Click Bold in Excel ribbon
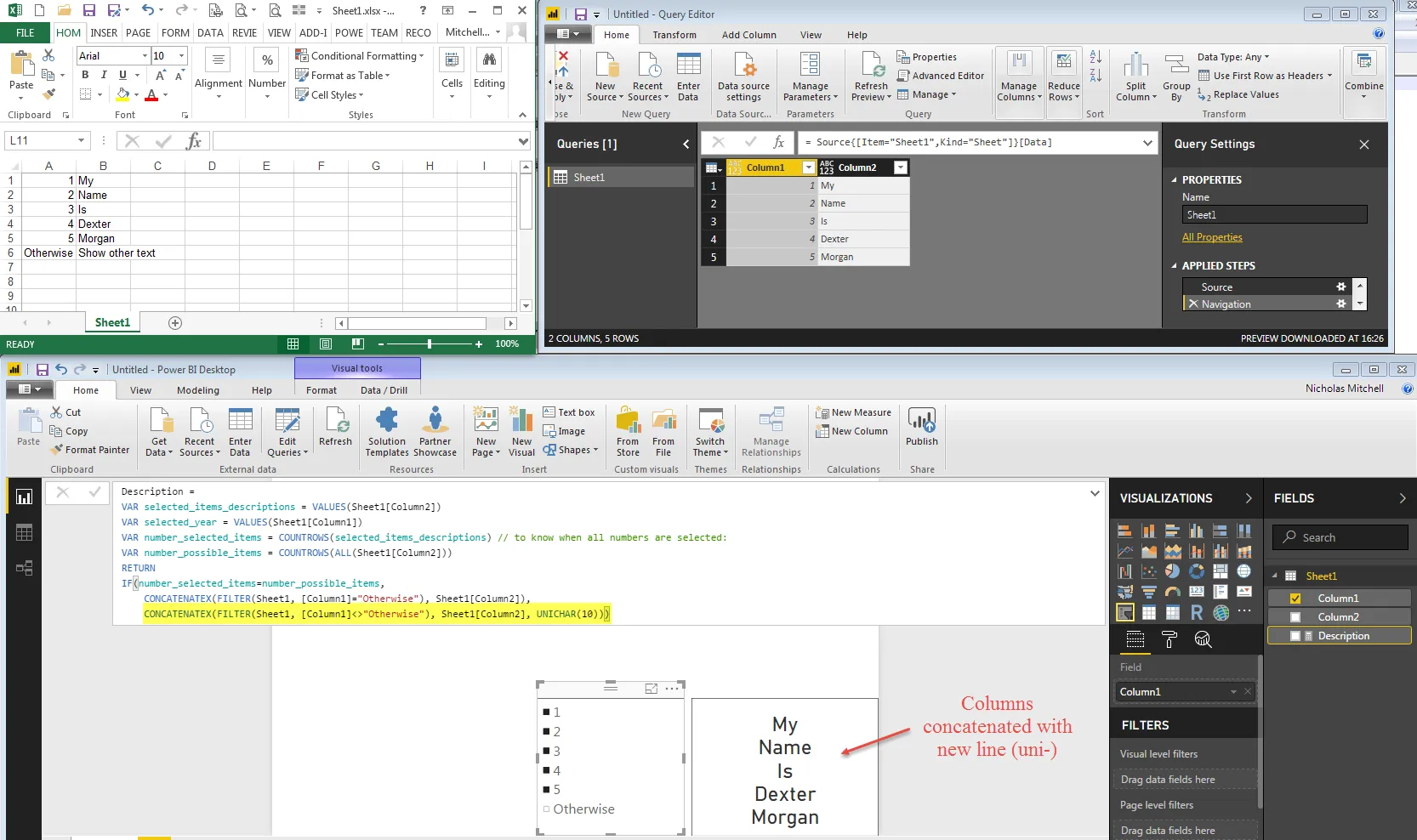Viewport: 1417px width, 840px height. pyautogui.click(x=85, y=75)
